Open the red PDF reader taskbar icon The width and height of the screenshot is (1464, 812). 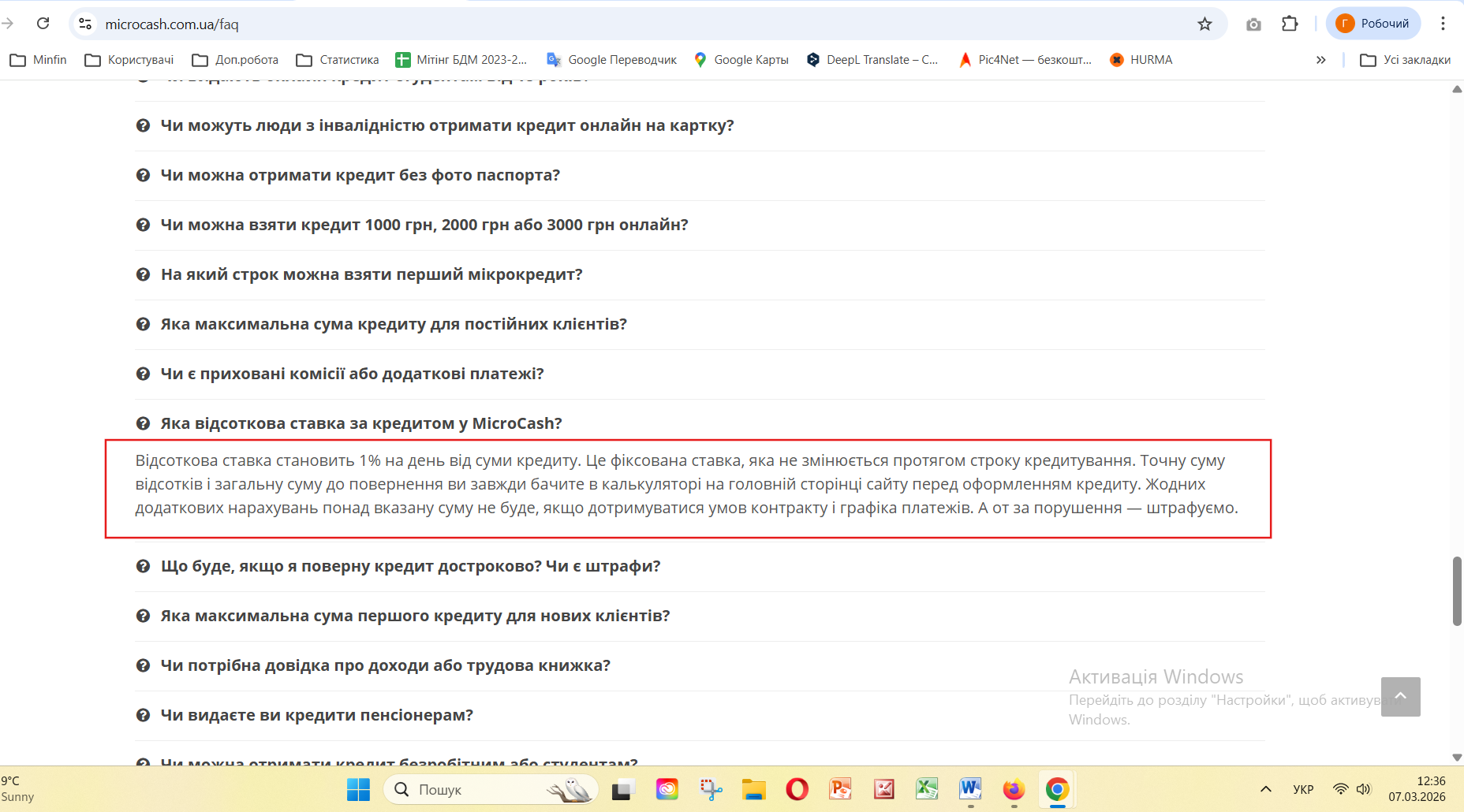(884, 789)
